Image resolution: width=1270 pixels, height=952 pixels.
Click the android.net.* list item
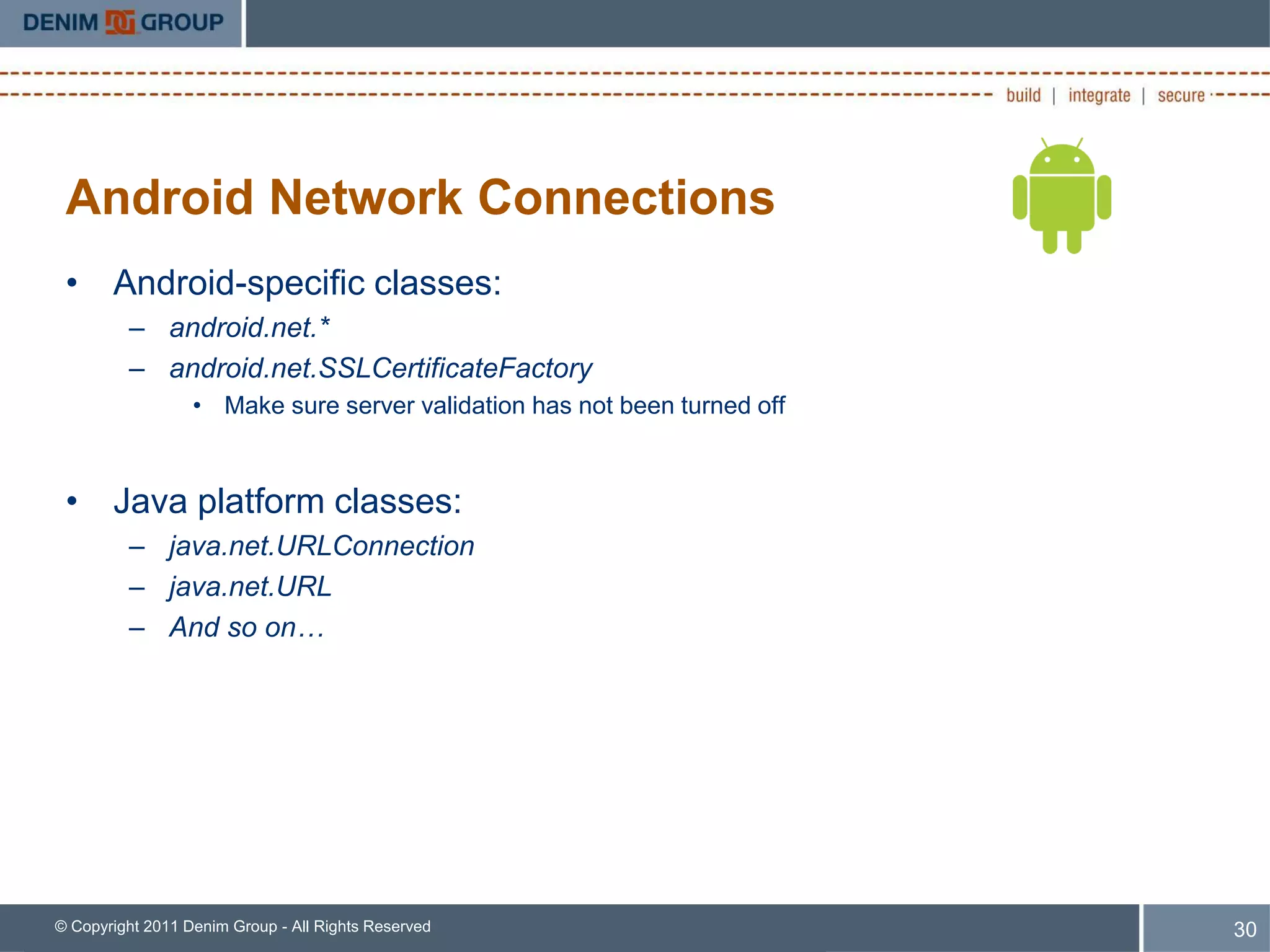(x=249, y=328)
